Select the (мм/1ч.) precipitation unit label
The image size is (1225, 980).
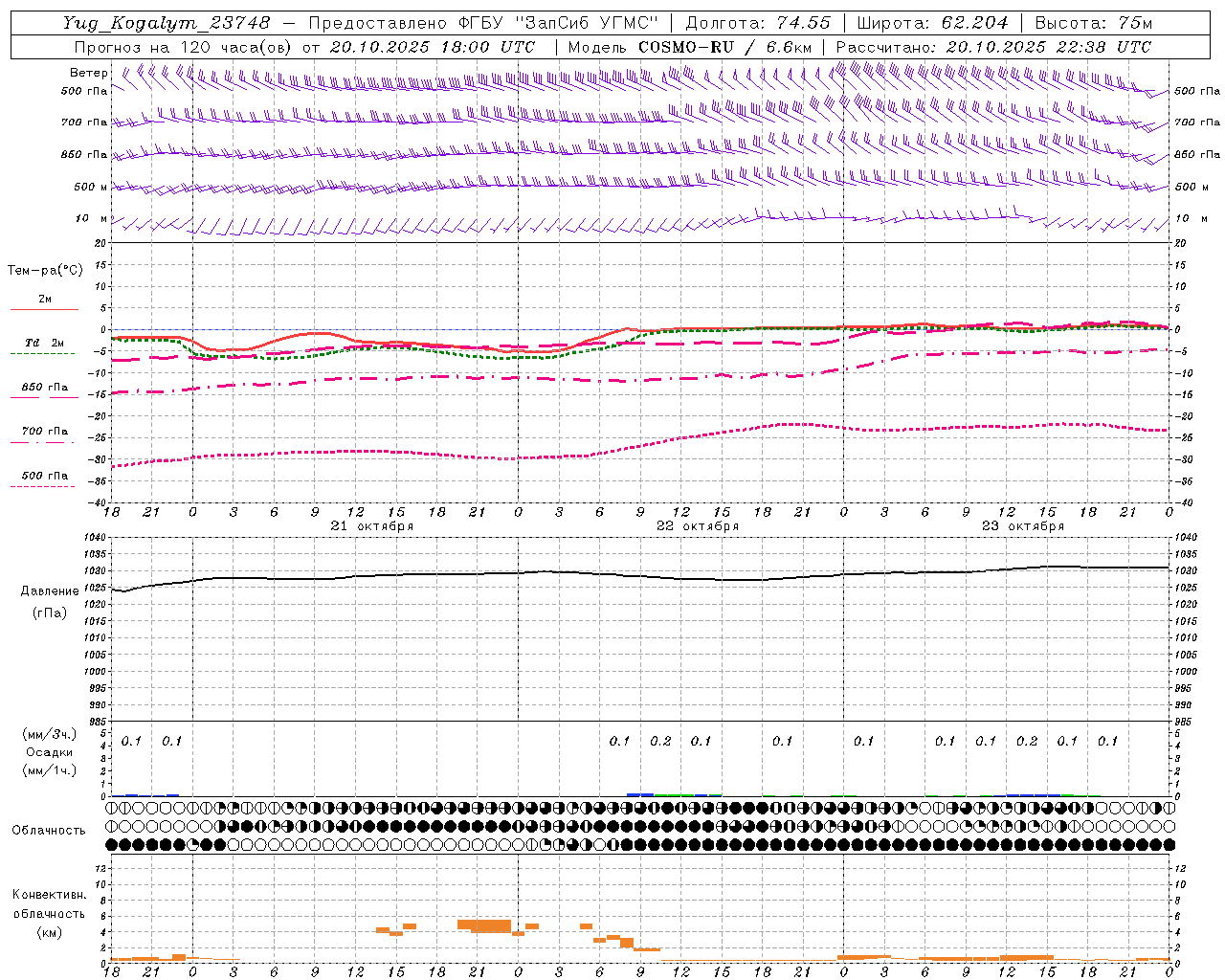coord(49,770)
